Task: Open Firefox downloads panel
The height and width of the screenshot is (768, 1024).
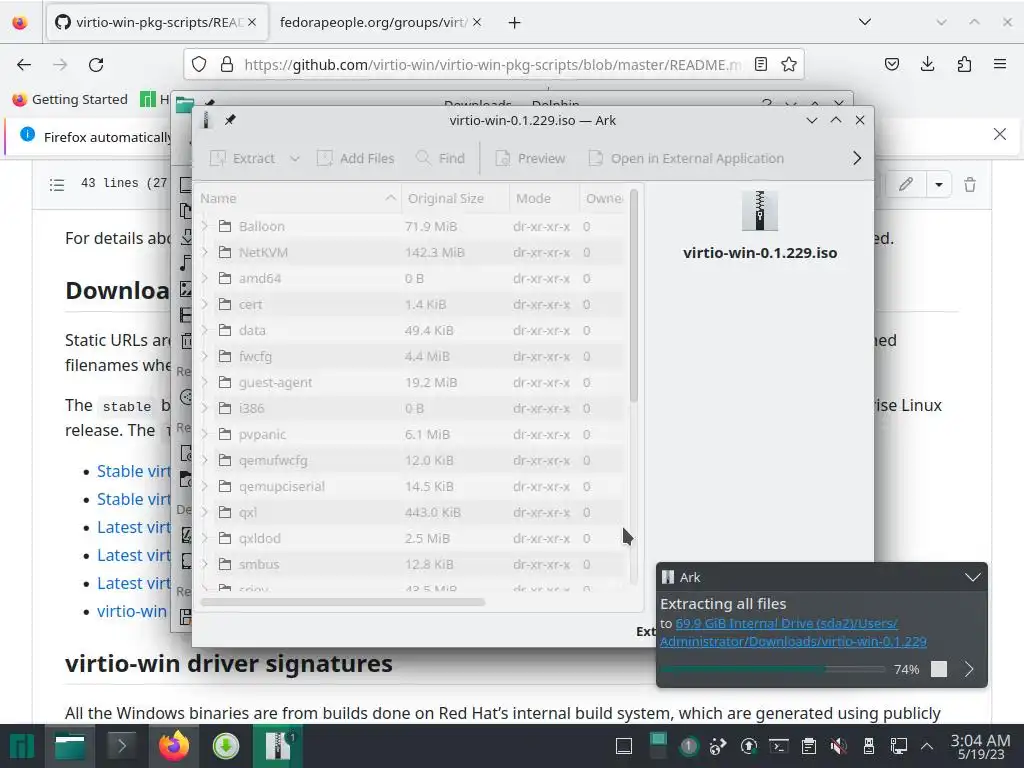Action: (x=927, y=64)
